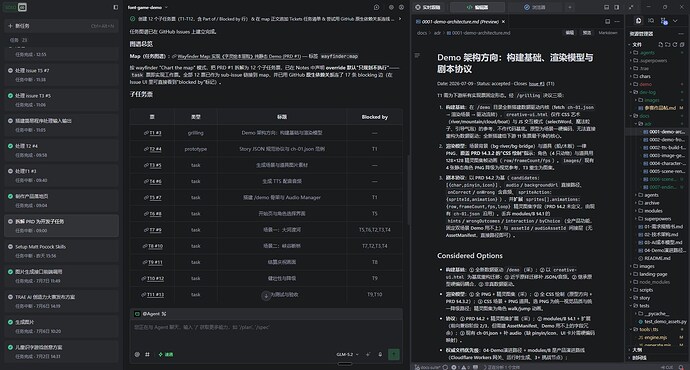Viewport: 690px width, 370px height.
Task: Open the project name dropdown 'font-game-demo'
Action: point(148,7)
